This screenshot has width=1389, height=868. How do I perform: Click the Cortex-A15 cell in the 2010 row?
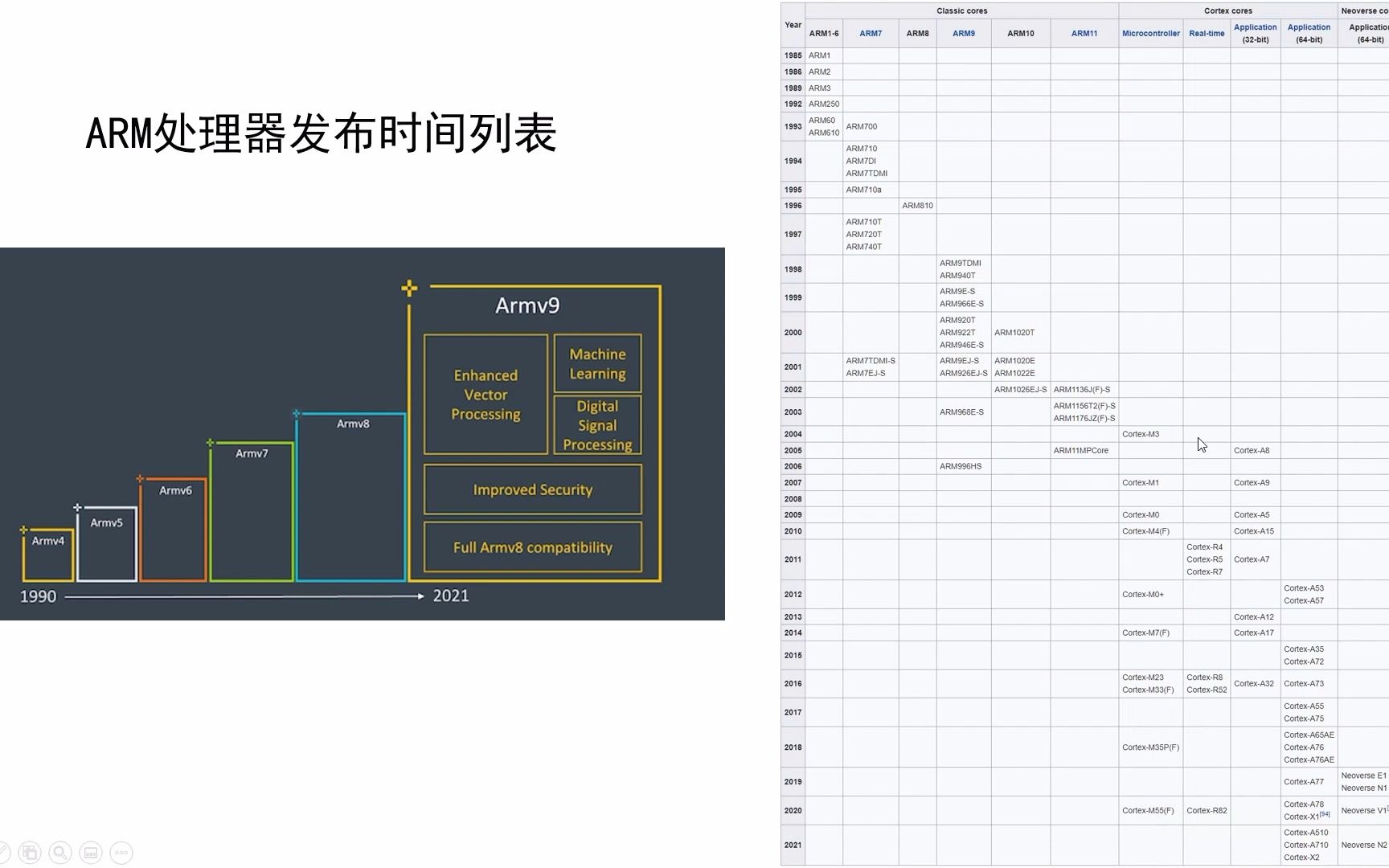pyautogui.click(x=1254, y=530)
